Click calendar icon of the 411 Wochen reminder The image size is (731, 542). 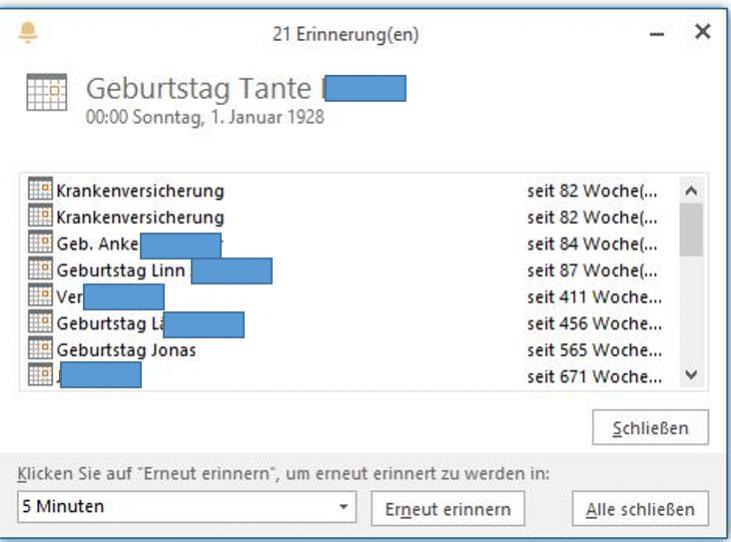pos(41,295)
